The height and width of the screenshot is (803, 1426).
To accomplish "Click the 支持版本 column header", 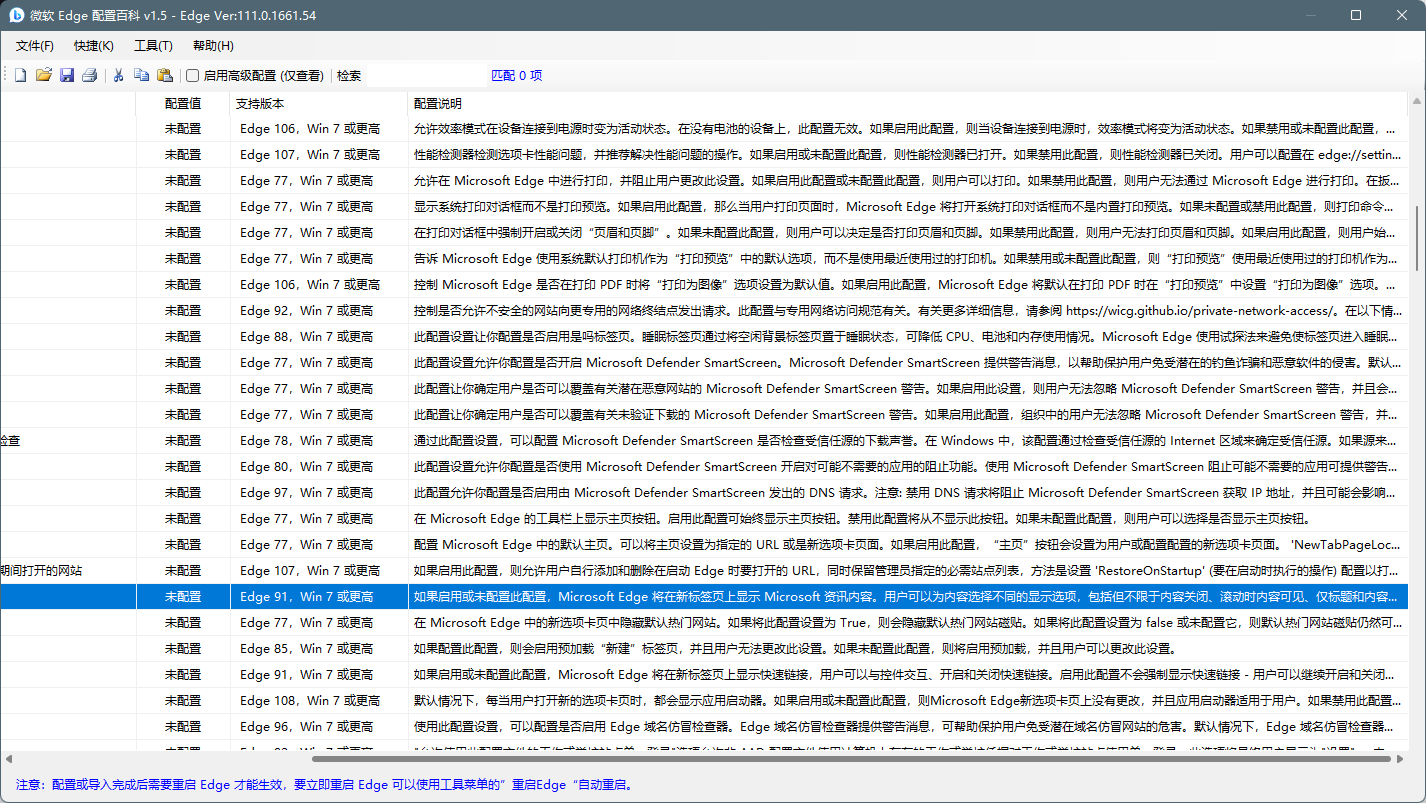I will [319, 103].
